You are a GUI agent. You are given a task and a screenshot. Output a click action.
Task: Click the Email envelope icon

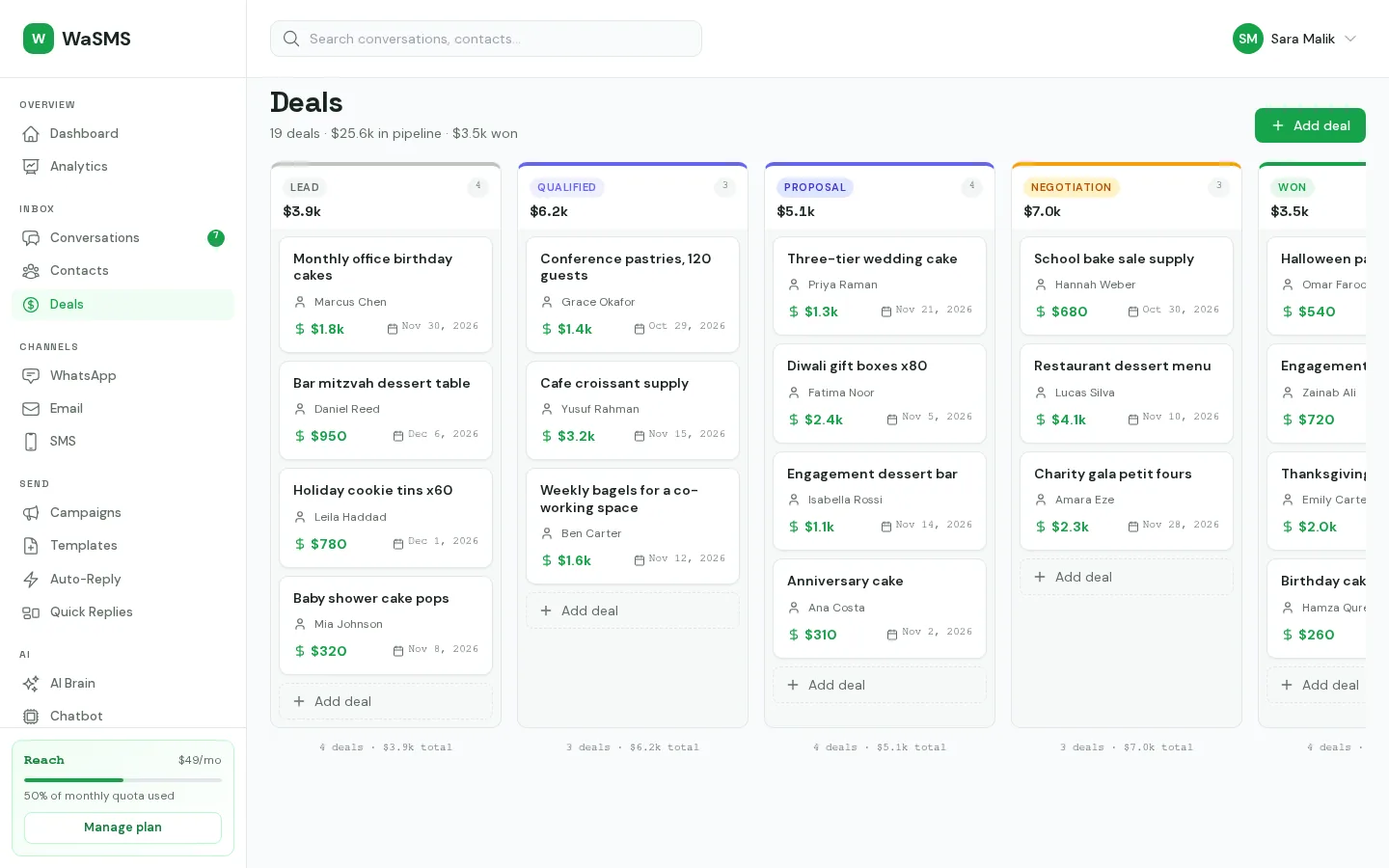(x=31, y=409)
